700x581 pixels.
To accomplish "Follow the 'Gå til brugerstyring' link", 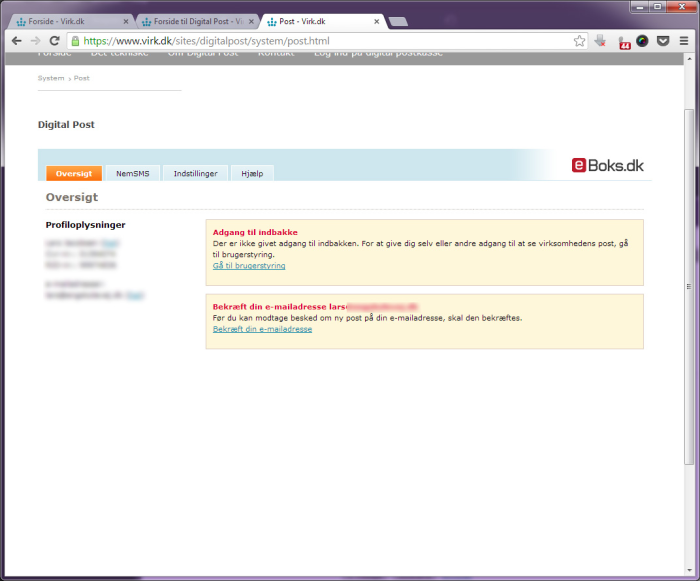I will [249, 266].
